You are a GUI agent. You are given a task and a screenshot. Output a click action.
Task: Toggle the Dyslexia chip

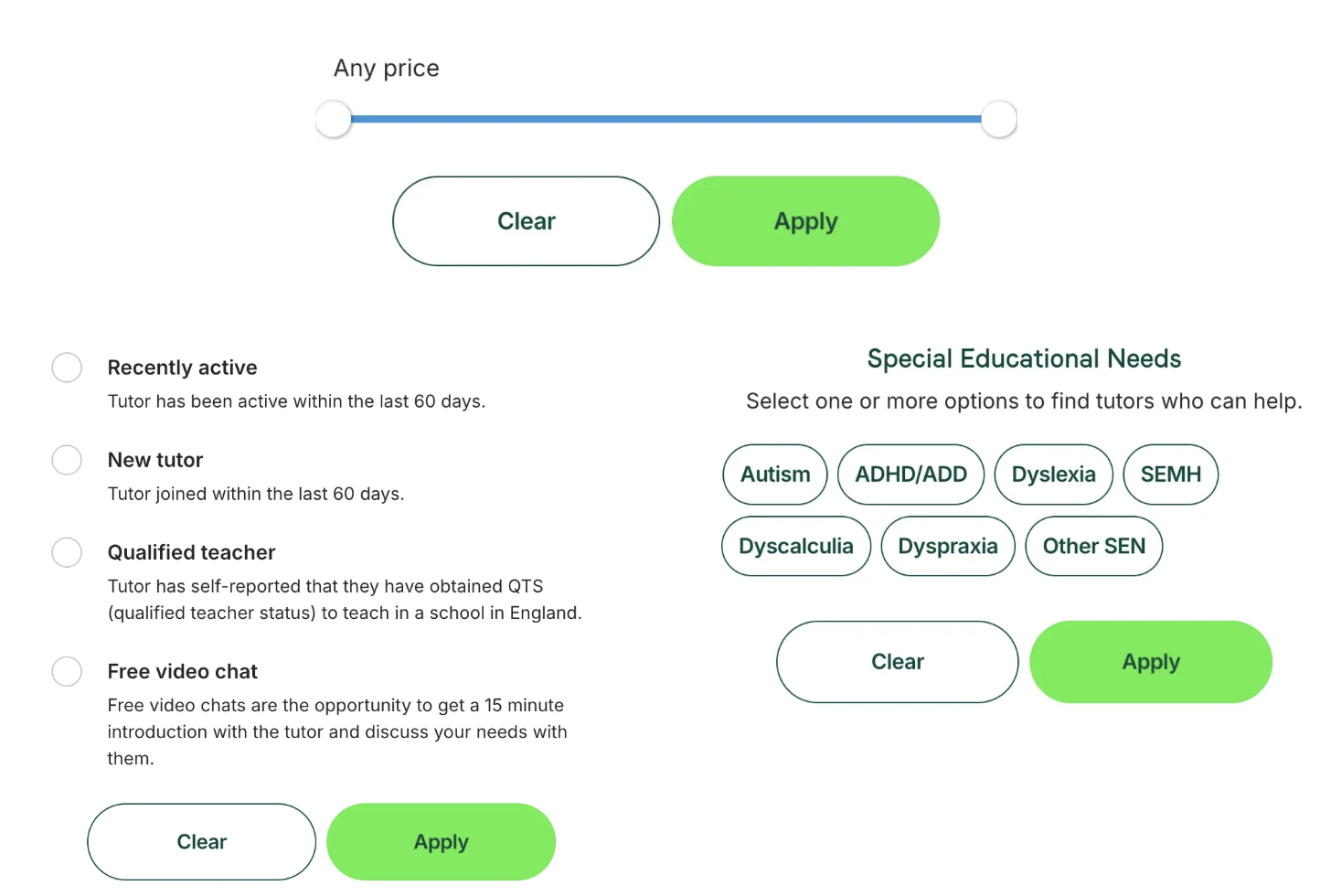click(x=1054, y=475)
